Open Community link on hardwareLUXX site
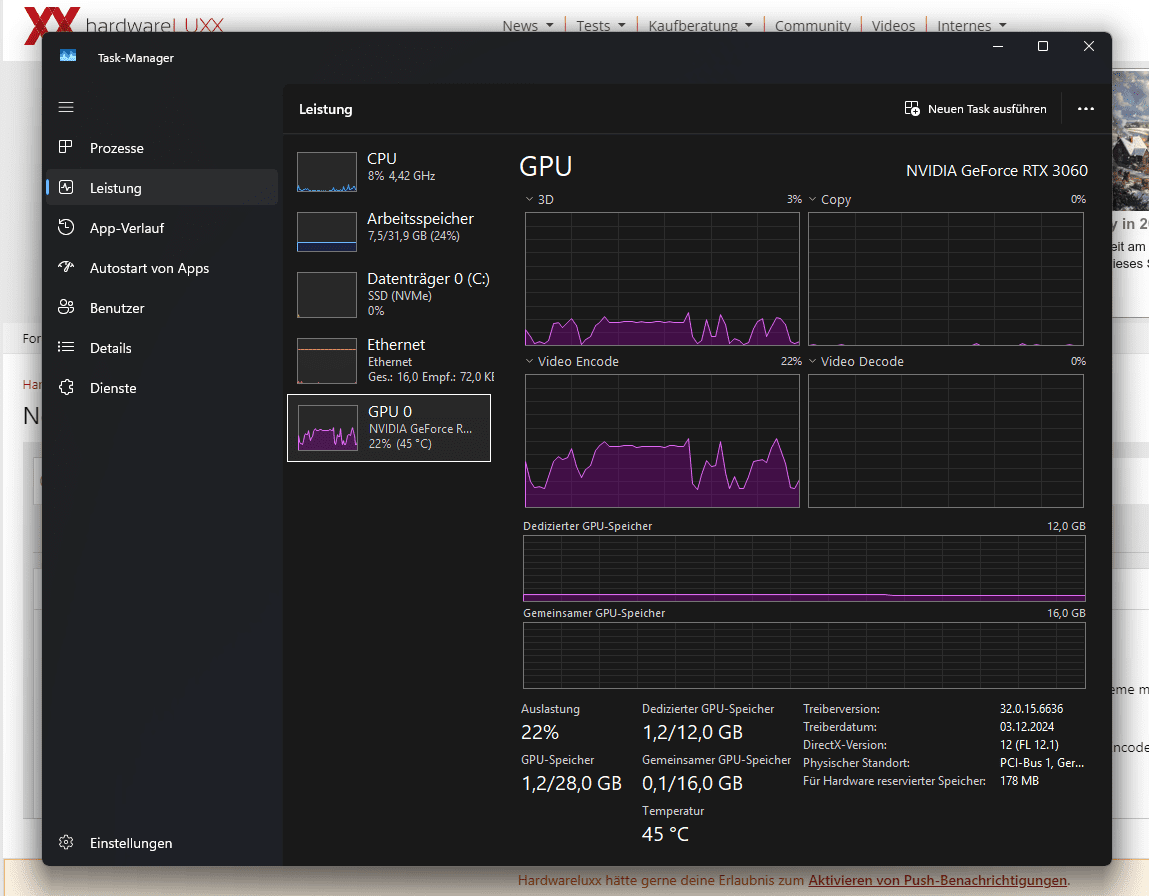Viewport: 1149px width, 896px height. (x=813, y=26)
